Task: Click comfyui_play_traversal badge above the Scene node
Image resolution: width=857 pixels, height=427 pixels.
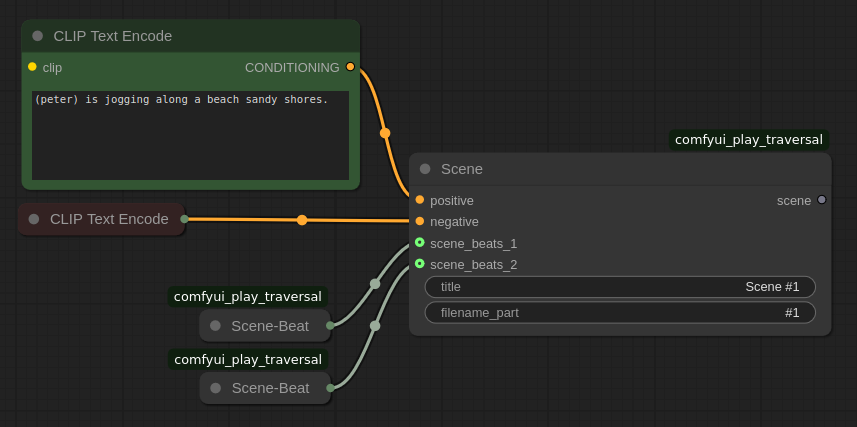Action: pos(749,140)
